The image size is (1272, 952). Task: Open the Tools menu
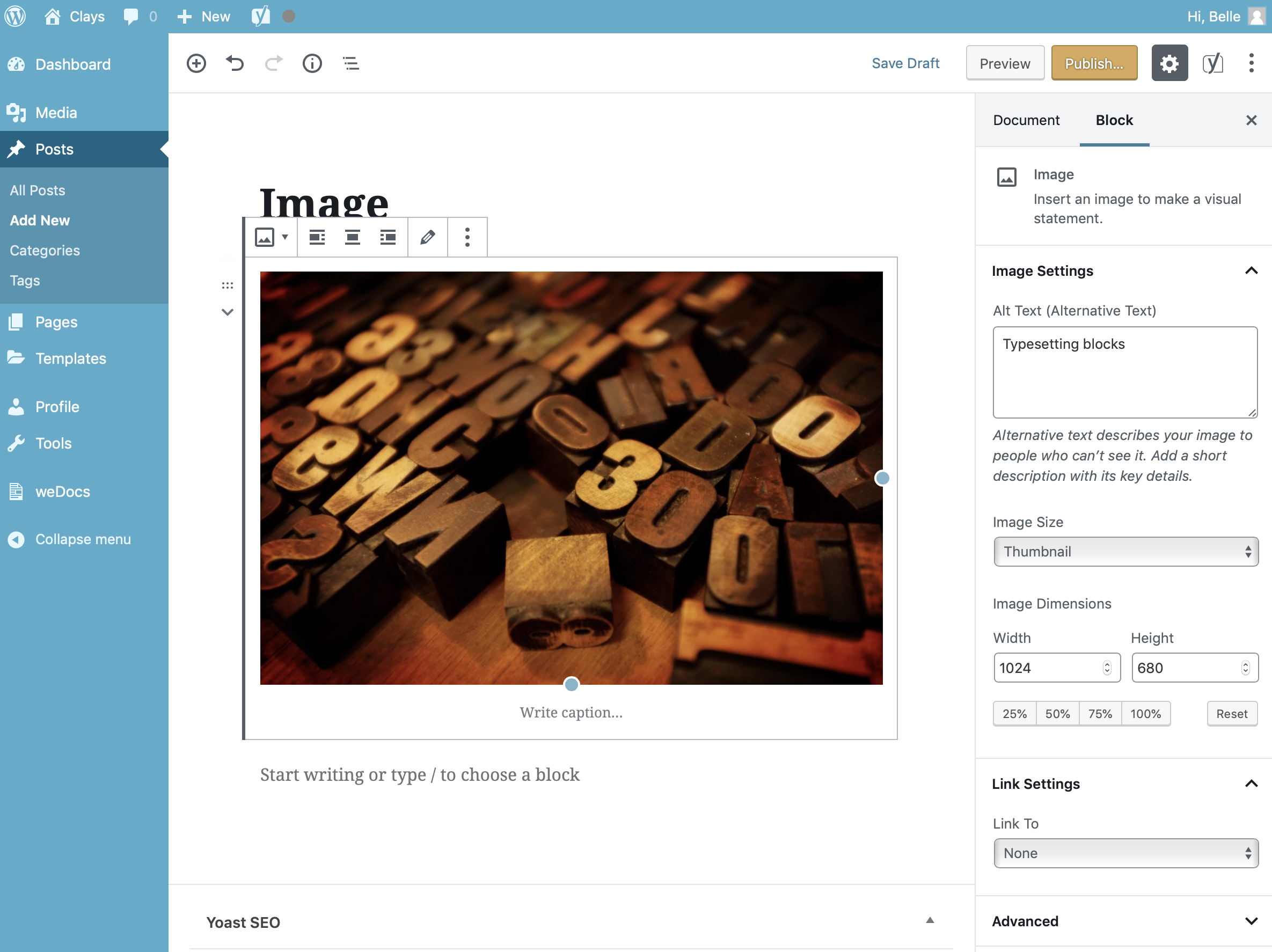pyautogui.click(x=84, y=444)
